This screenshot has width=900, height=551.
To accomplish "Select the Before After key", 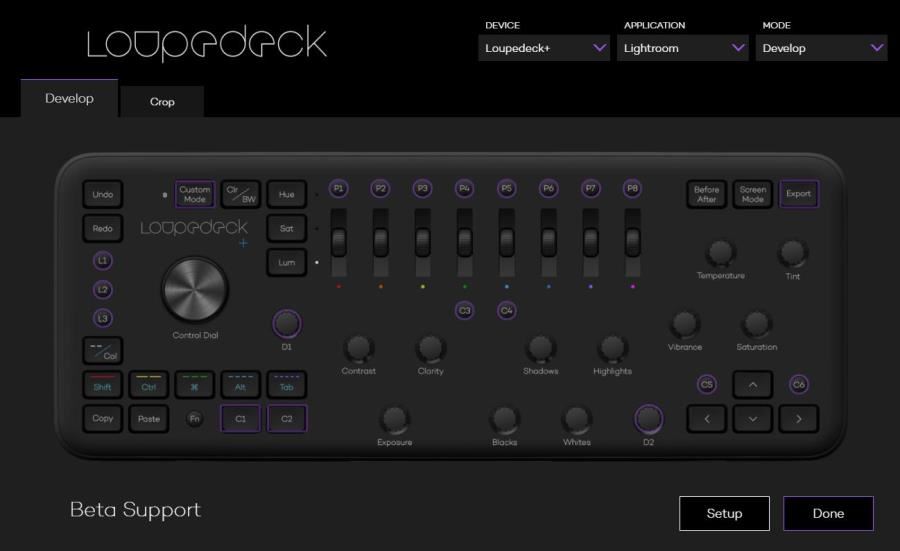I will point(707,195).
